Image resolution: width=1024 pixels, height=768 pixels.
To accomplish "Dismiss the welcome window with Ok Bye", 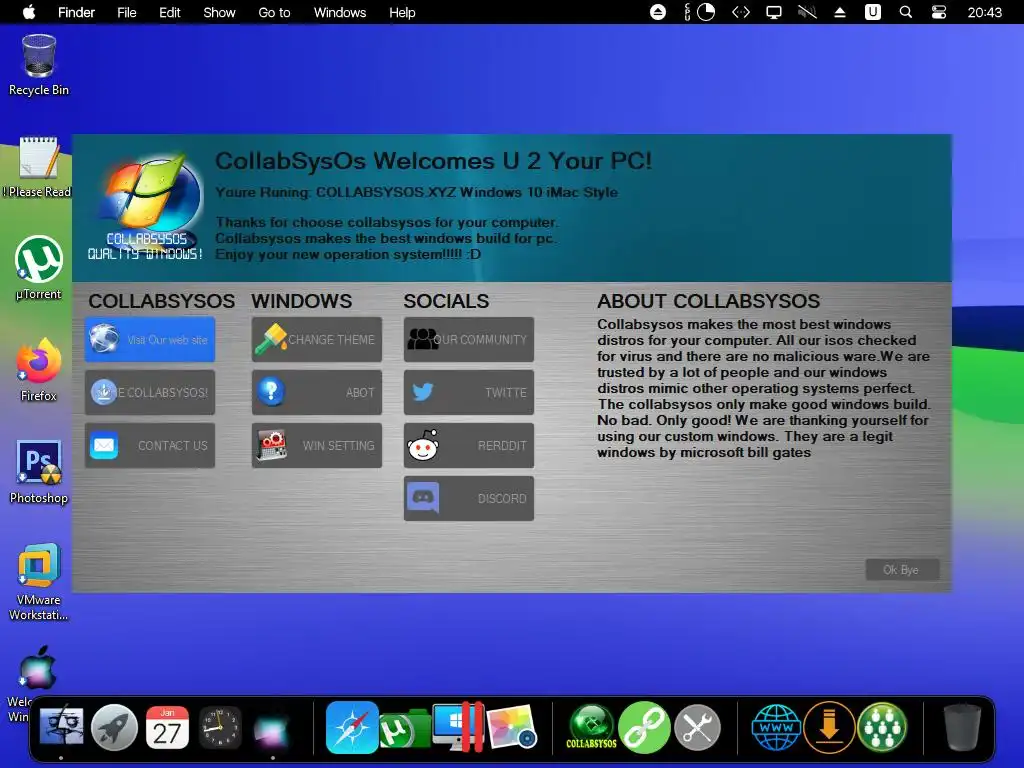I will coord(902,569).
